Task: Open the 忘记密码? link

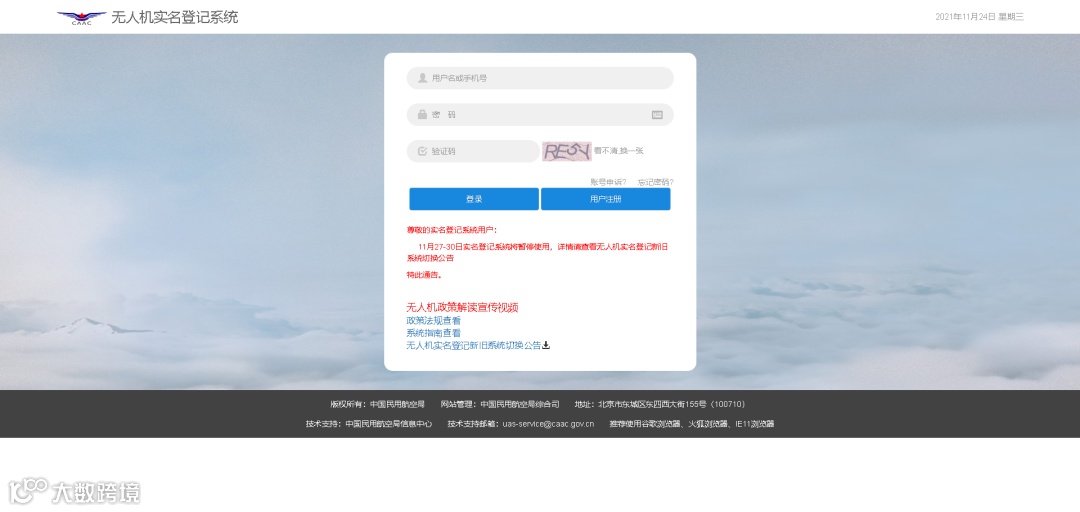Action: pos(656,182)
